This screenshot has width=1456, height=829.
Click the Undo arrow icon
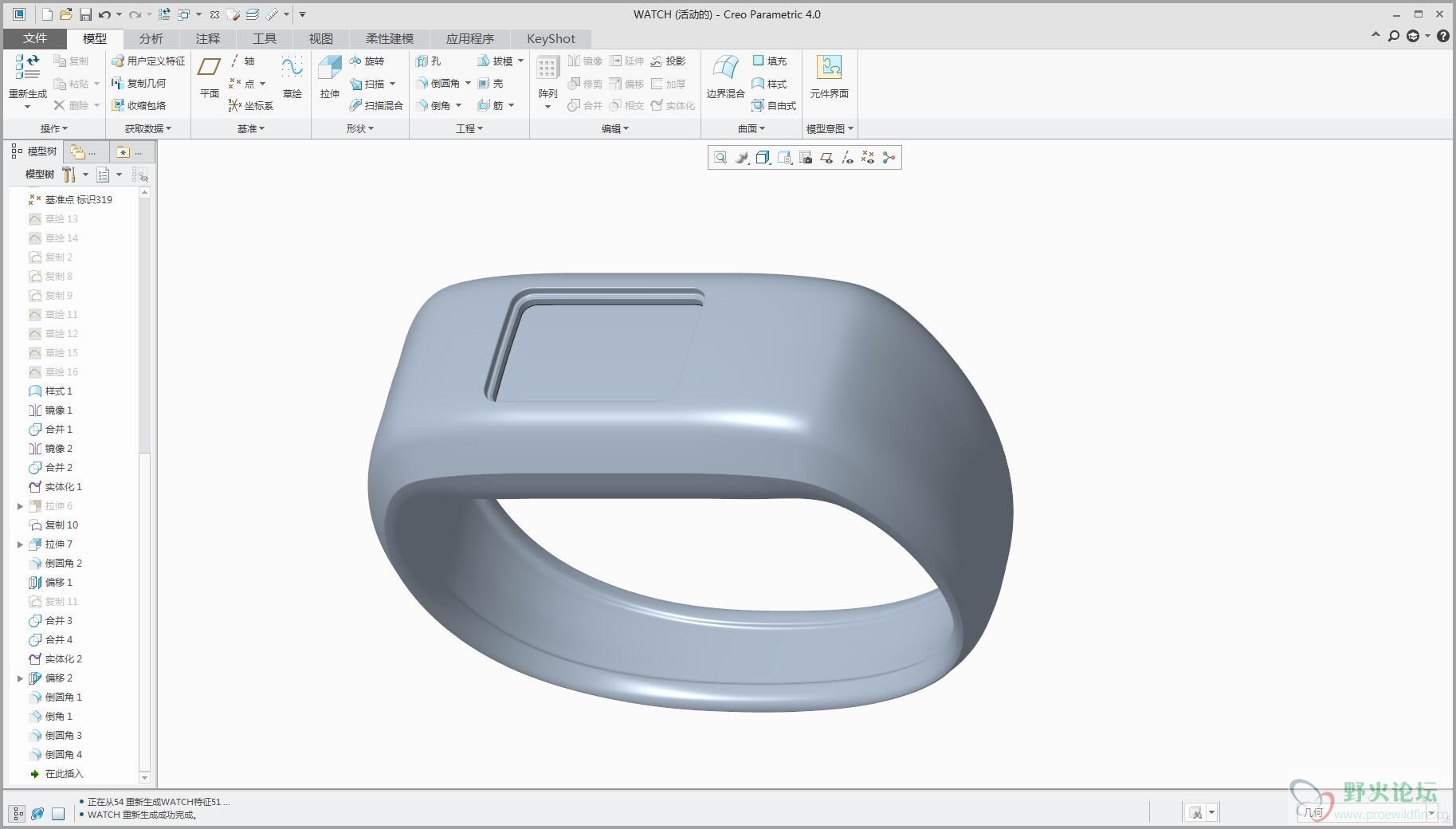pos(104,14)
